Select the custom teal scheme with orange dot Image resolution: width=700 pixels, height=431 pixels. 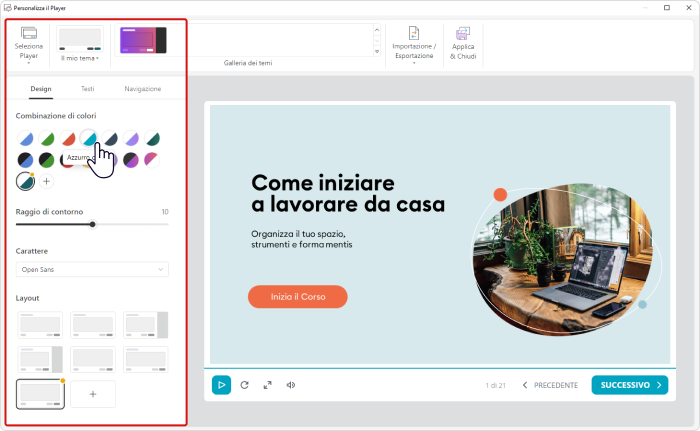[x=25, y=181]
